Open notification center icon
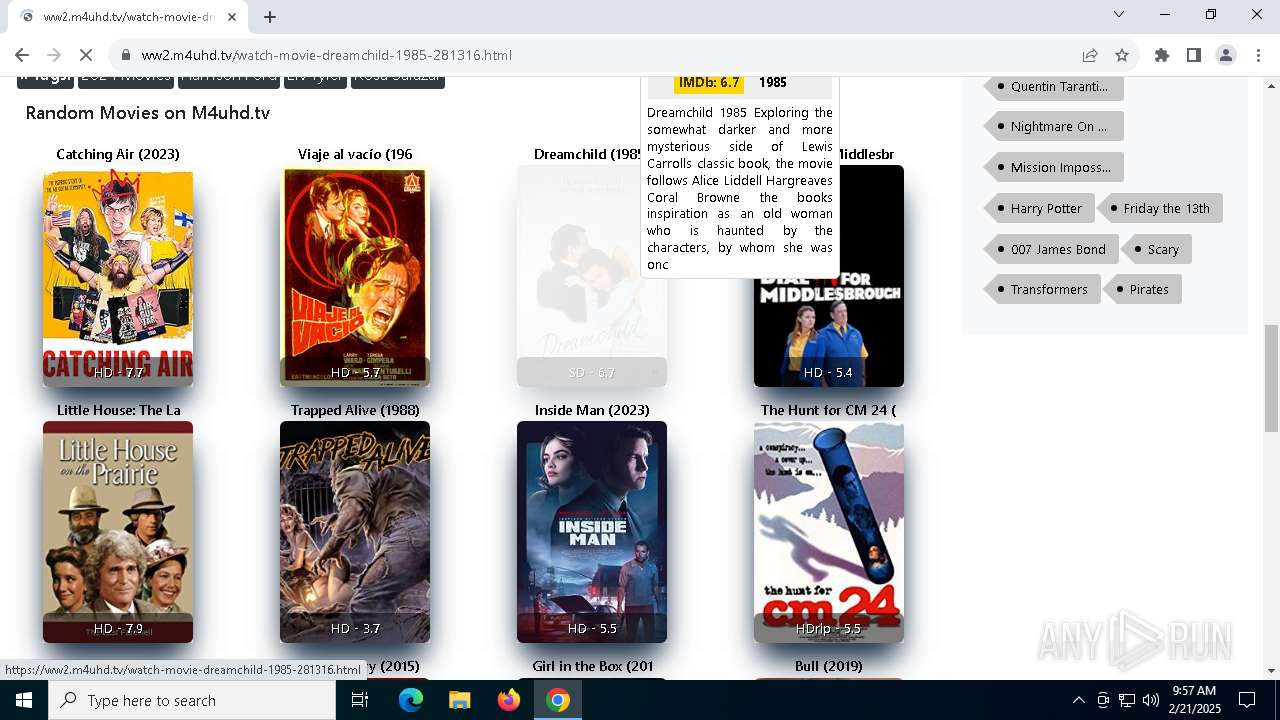This screenshot has width=1280, height=720. pos(1247,700)
